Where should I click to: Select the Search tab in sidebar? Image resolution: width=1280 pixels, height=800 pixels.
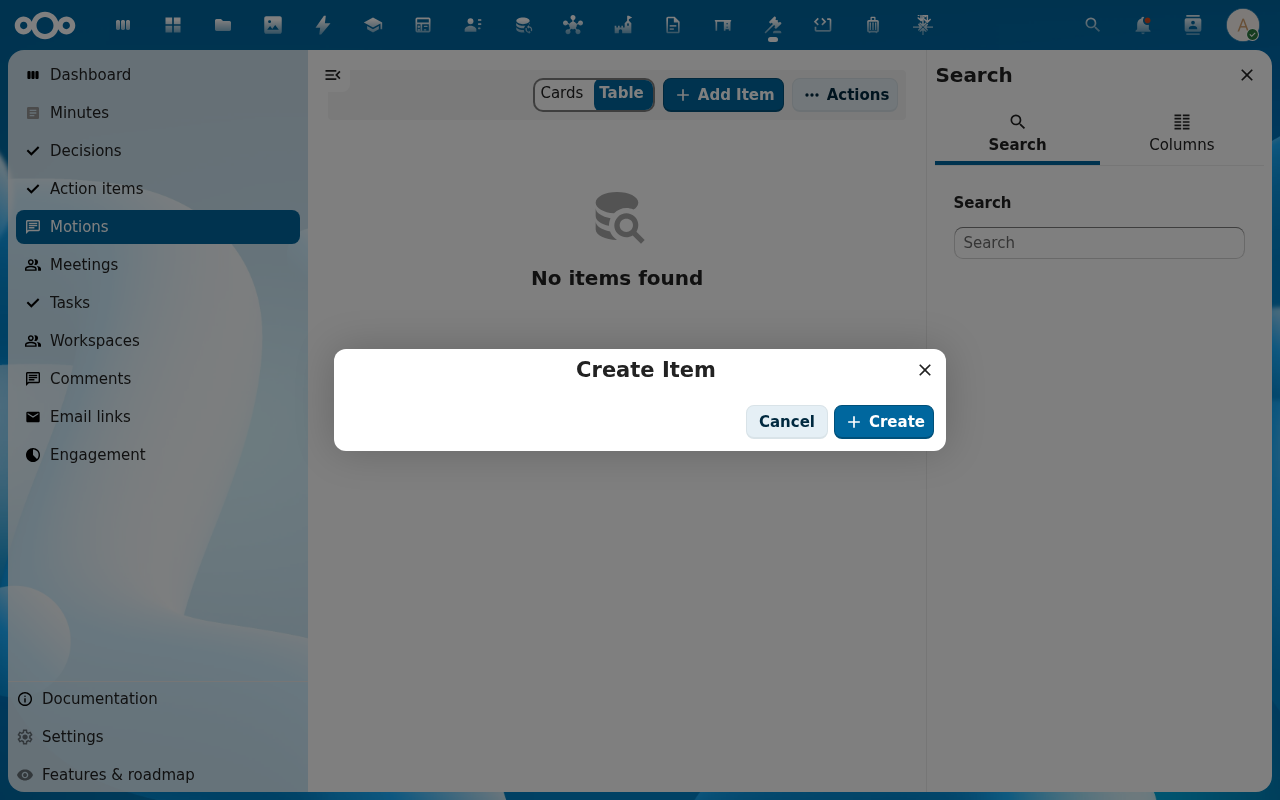coord(1017,134)
